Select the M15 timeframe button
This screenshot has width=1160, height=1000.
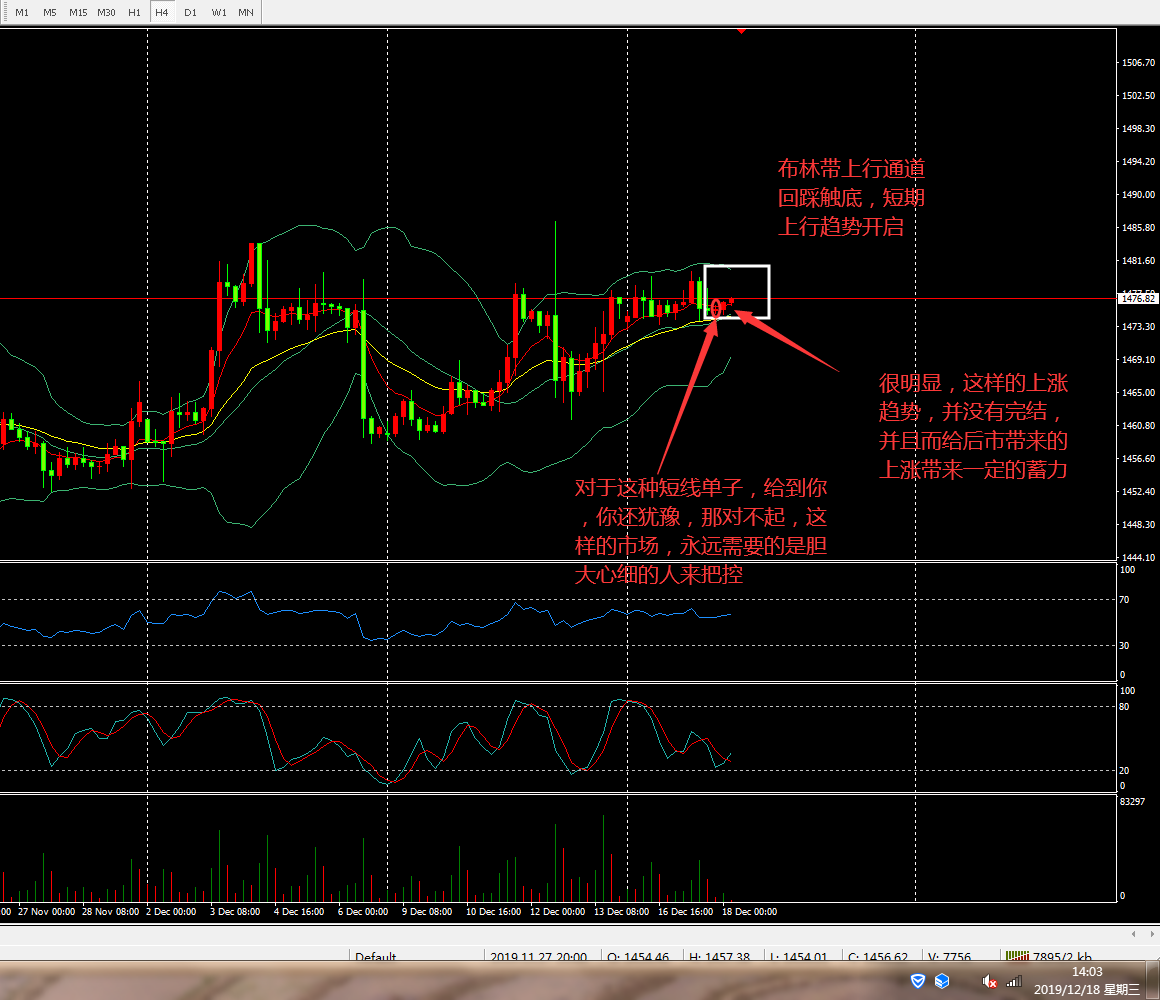pyautogui.click(x=78, y=12)
